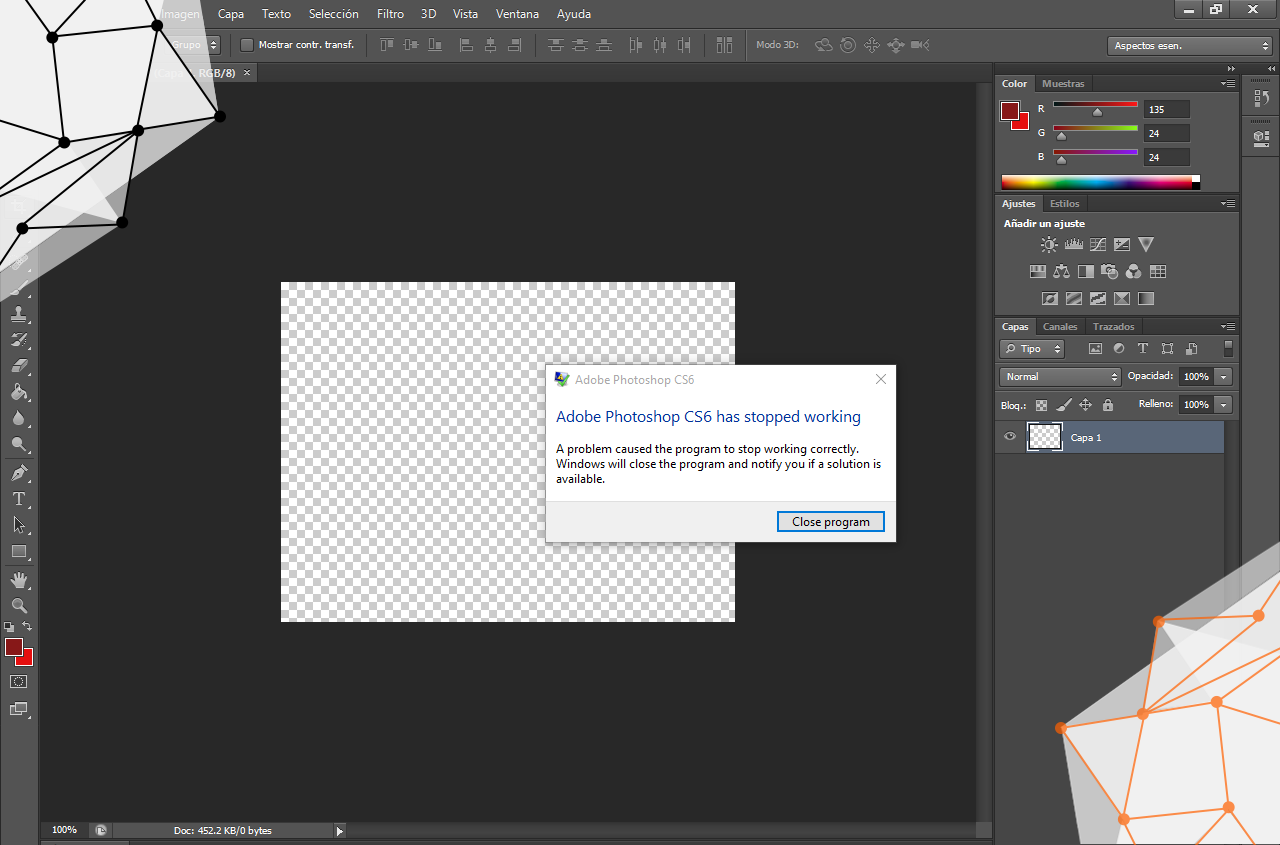Open the Opacidad slider arrow
The image size is (1280, 845).
(1224, 377)
